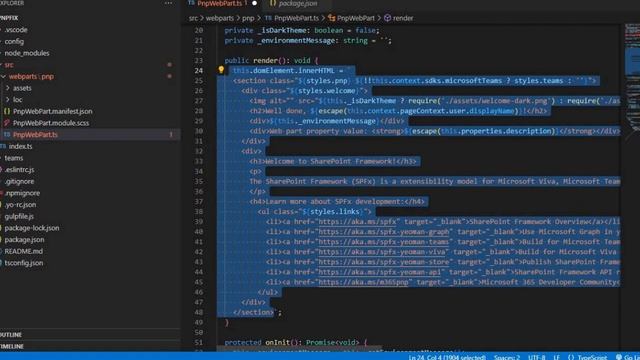The image size is (640, 360).
Task: Expand the loc folder chevron
Action: click(x=8, y=100)
